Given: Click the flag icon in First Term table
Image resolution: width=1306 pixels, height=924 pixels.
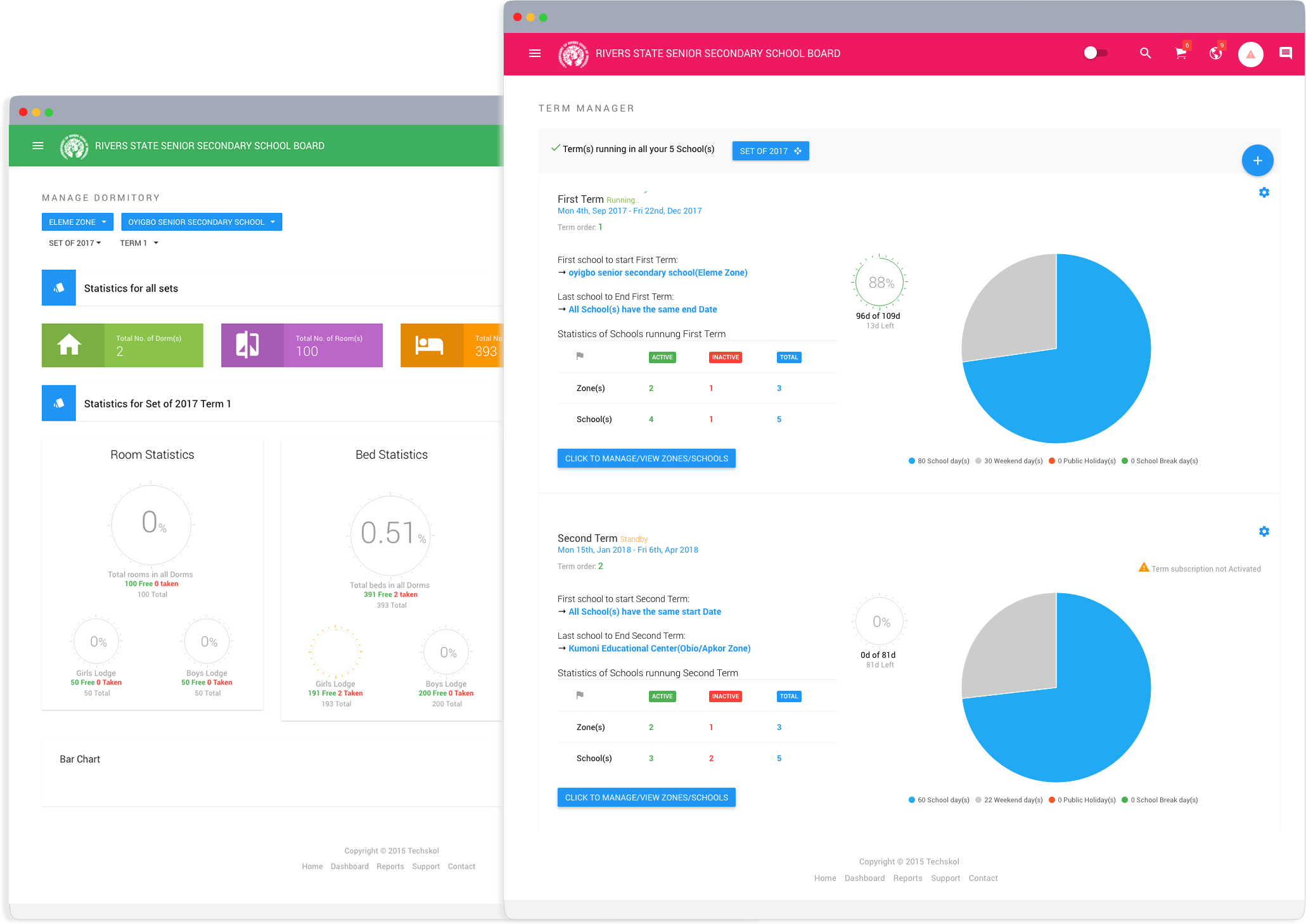Looking at the screenshot, I should click(579, 356).
